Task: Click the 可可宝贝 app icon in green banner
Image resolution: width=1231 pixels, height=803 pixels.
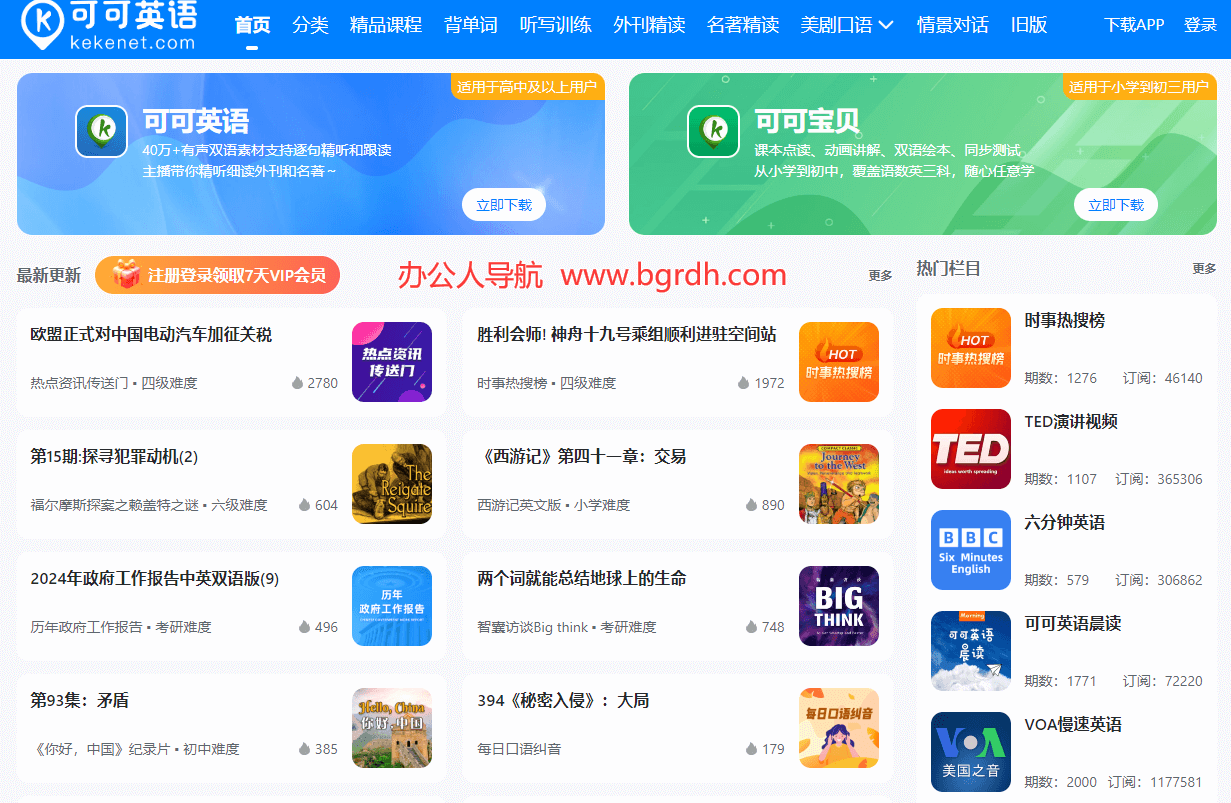Action: (714, 131)
